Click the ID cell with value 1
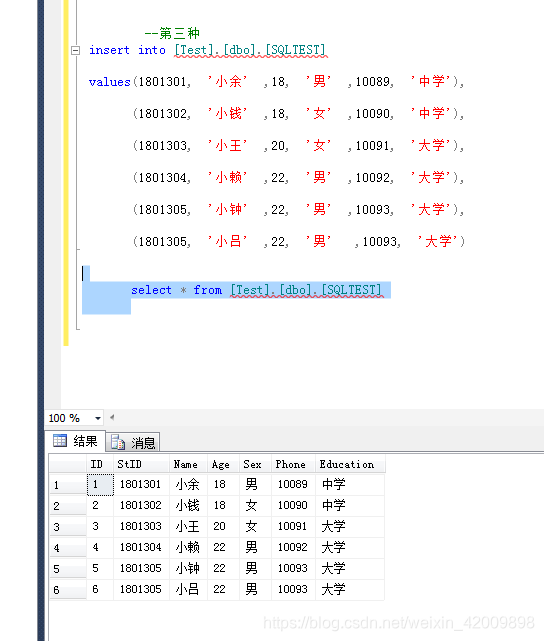The width and height of the screenshot is (544, 641). pyautogui.click(x=100, y=485)
